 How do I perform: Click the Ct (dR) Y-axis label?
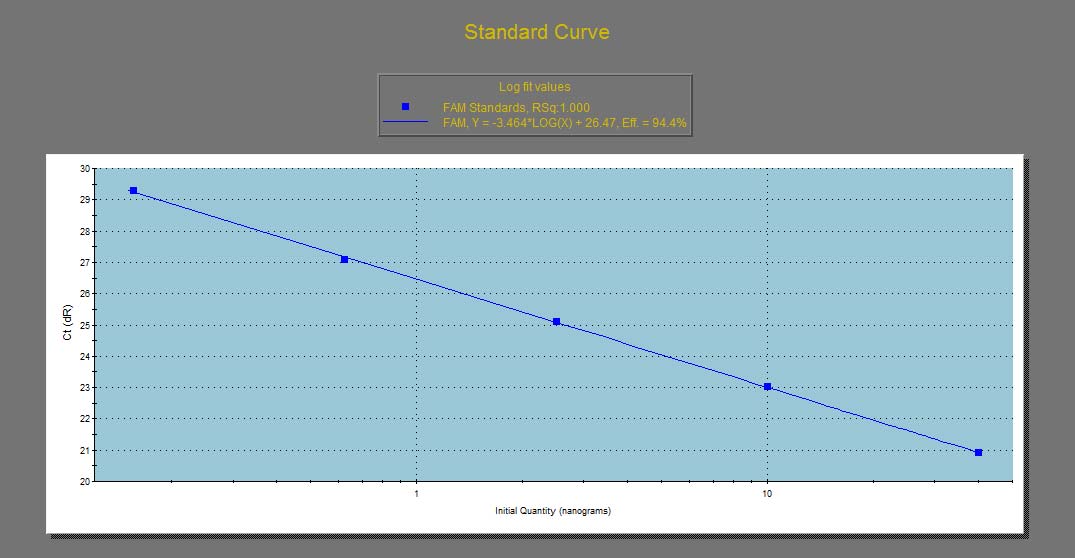(x=68, y=325)
